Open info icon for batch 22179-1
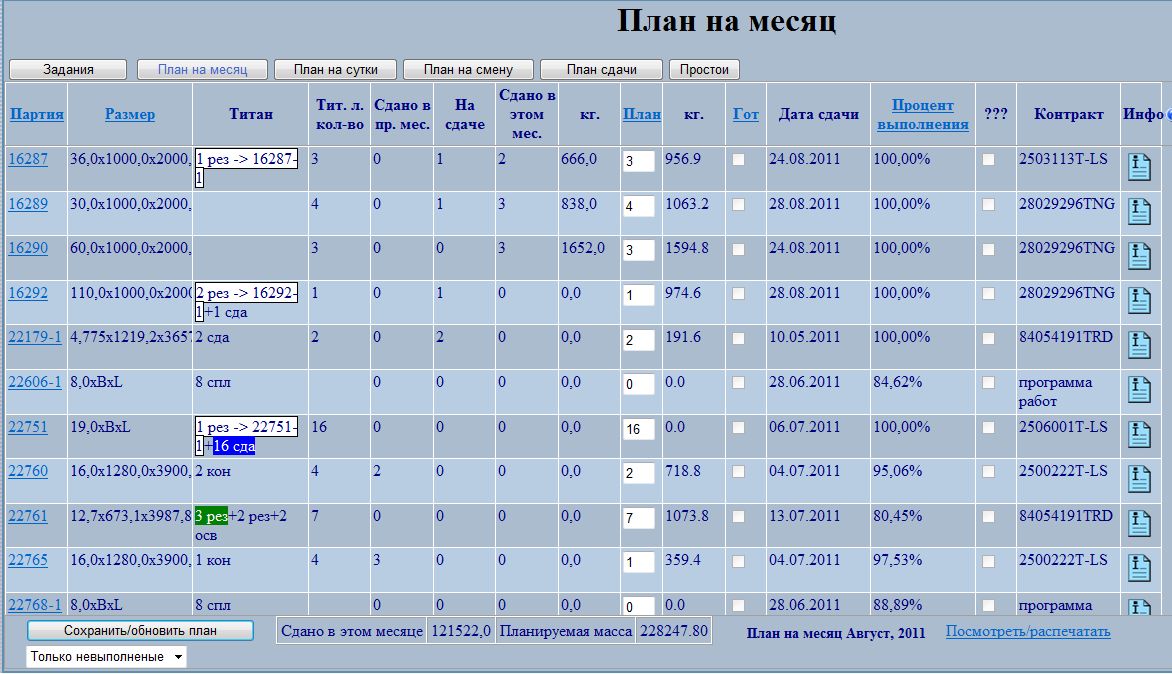This screenshot has width=1172, height=674. click(1139, 344)
